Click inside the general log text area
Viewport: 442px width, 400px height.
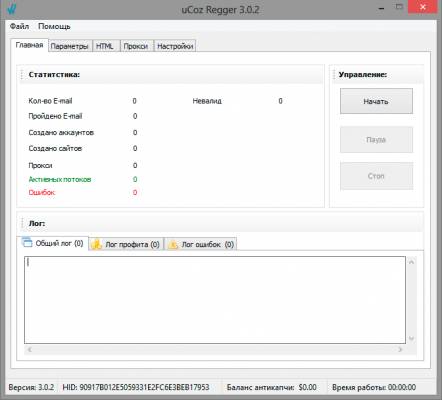click(215, 300)
